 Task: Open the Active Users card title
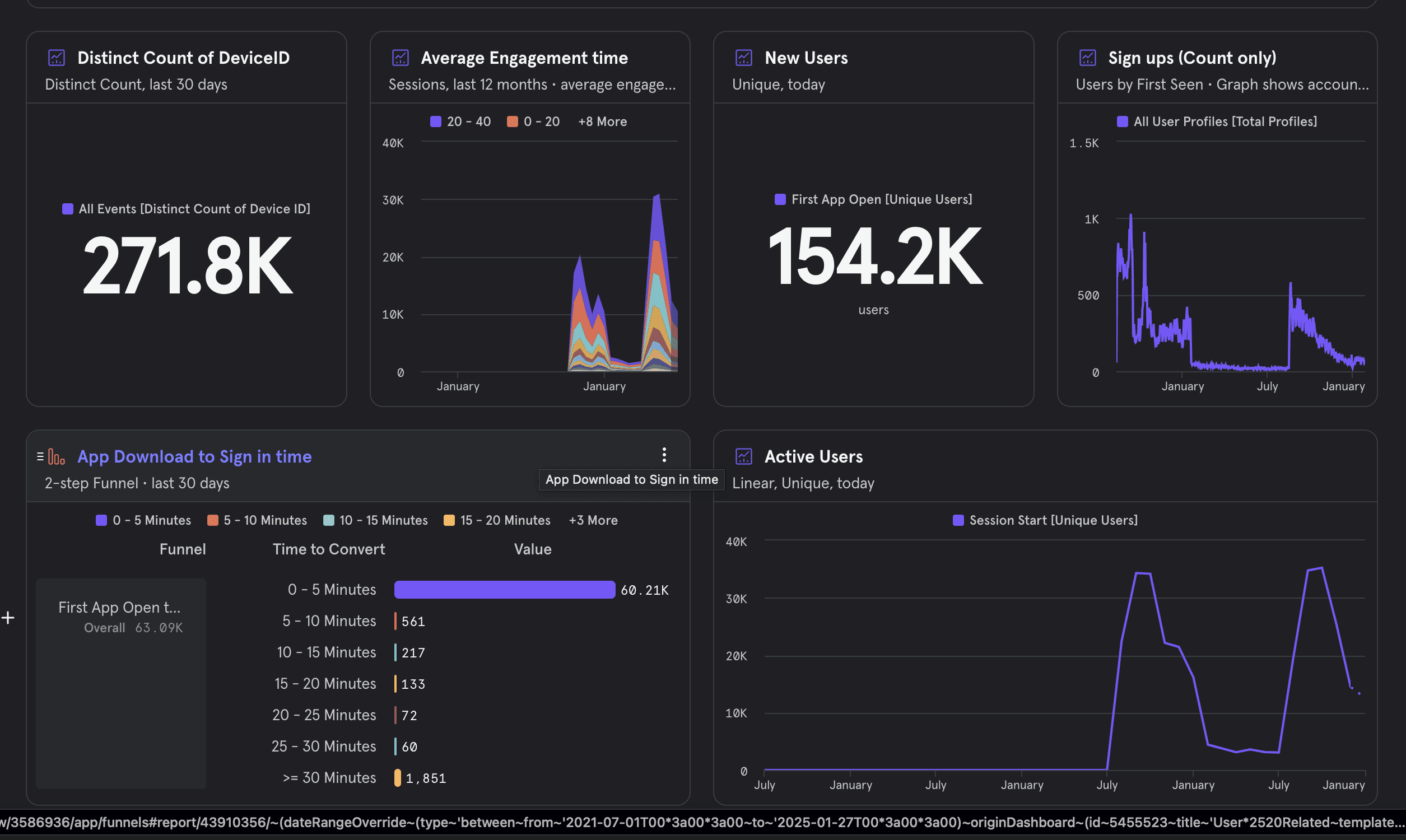(x=813, y=457)
